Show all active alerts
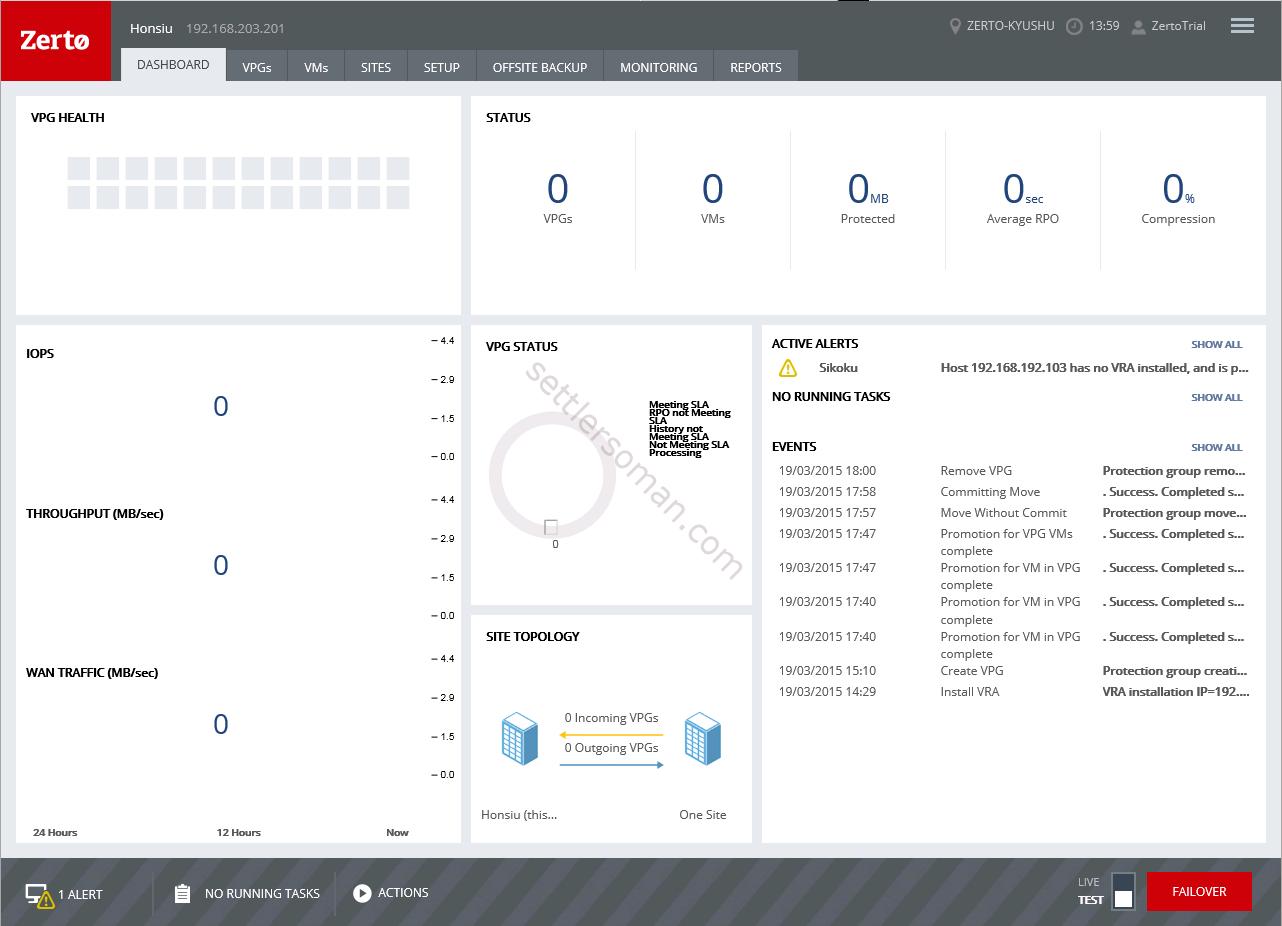The image size is (1282, 926). tap(1216, 344)
